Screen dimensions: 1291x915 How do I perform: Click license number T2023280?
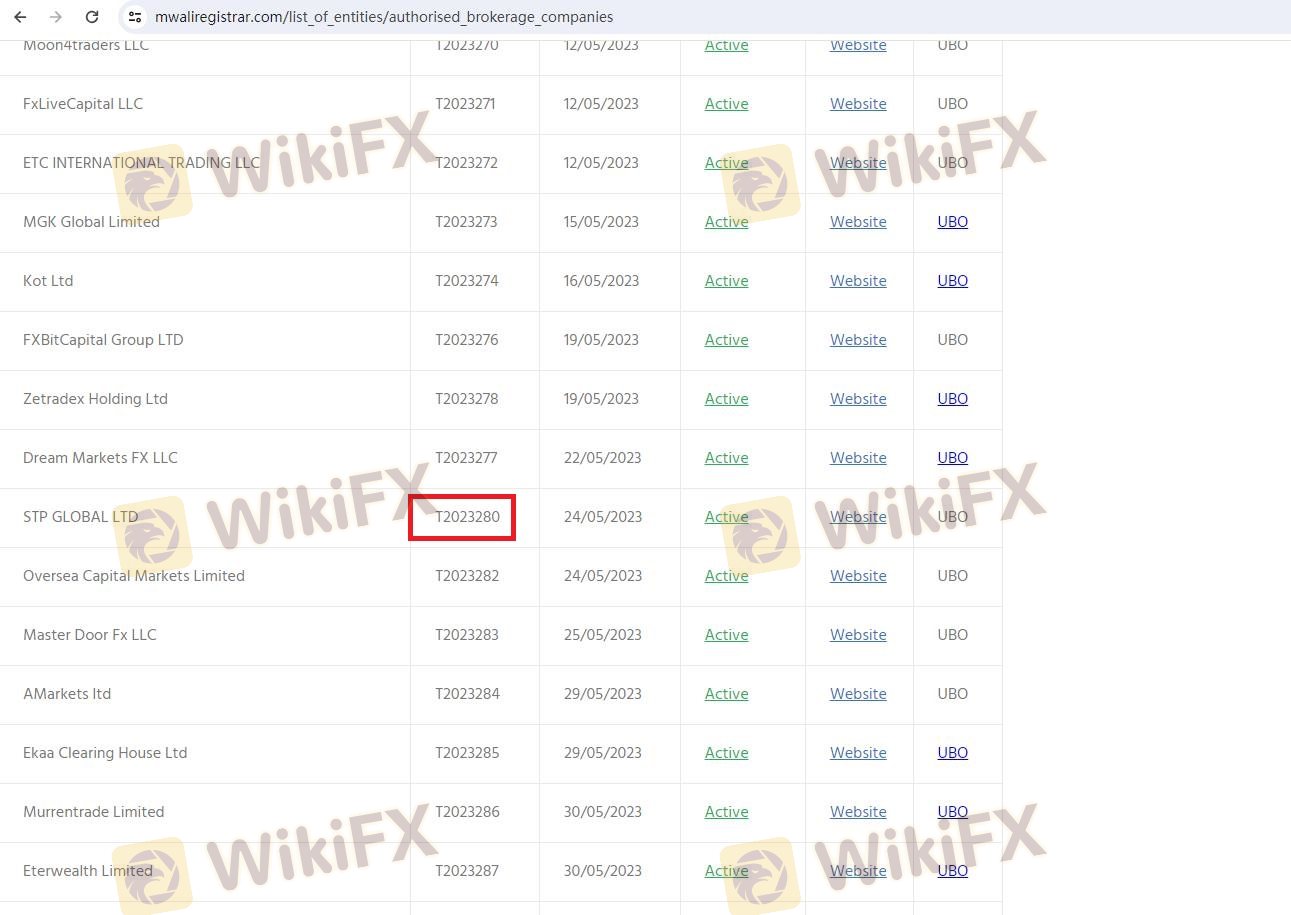tap(467, 517)
